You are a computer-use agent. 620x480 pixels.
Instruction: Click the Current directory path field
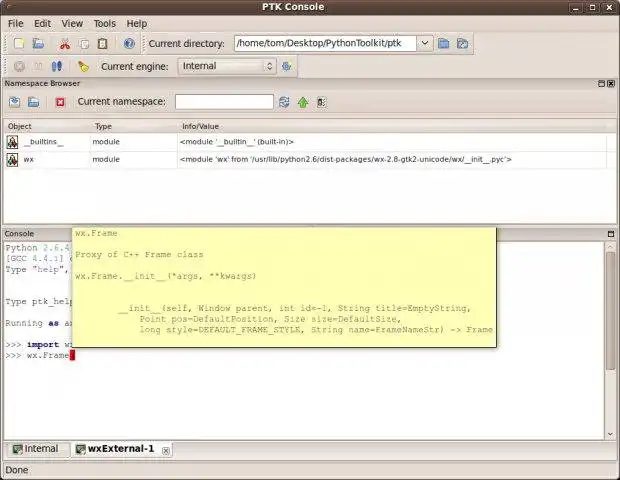pos(325,43)
